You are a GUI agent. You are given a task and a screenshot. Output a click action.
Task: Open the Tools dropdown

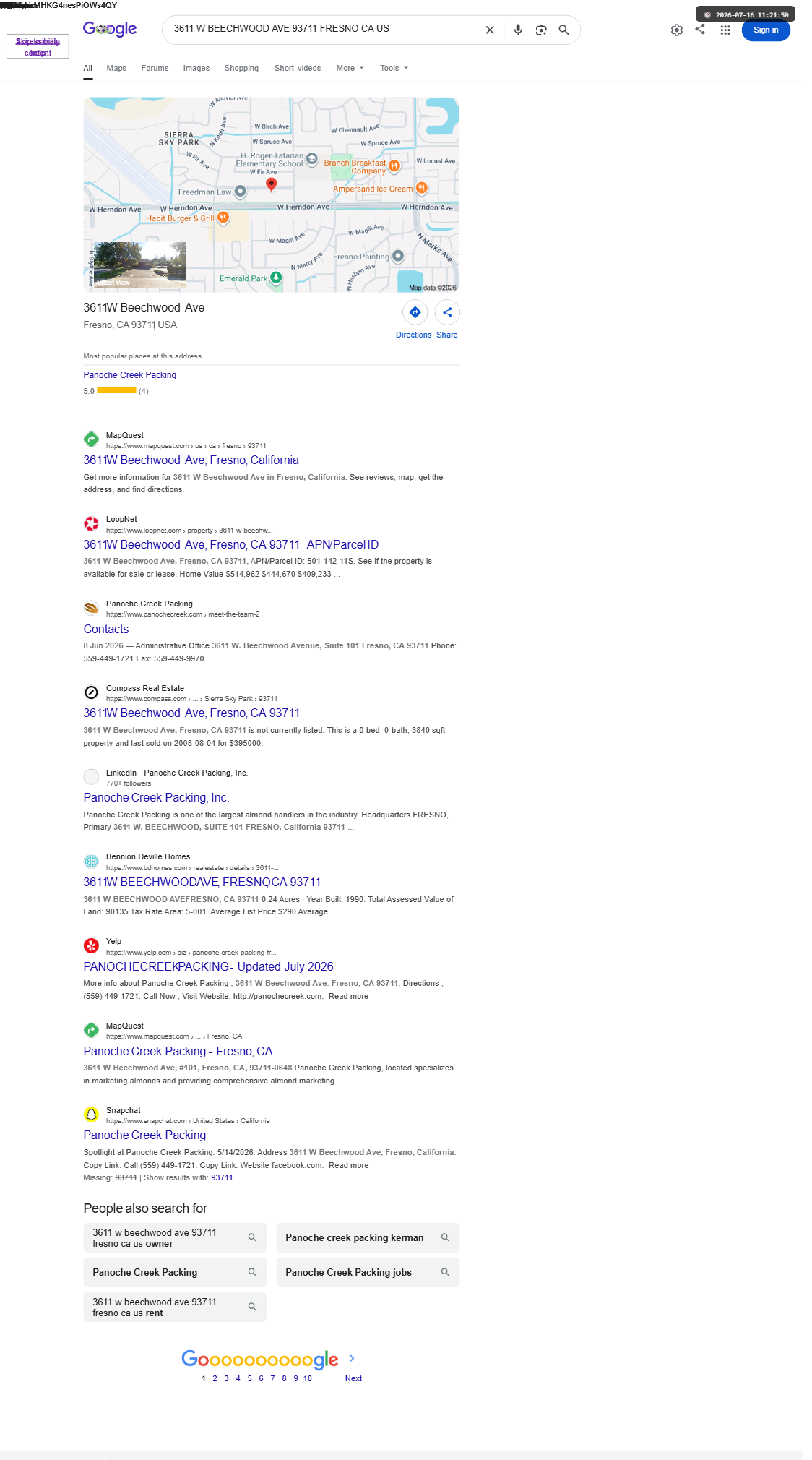[394, 68]
